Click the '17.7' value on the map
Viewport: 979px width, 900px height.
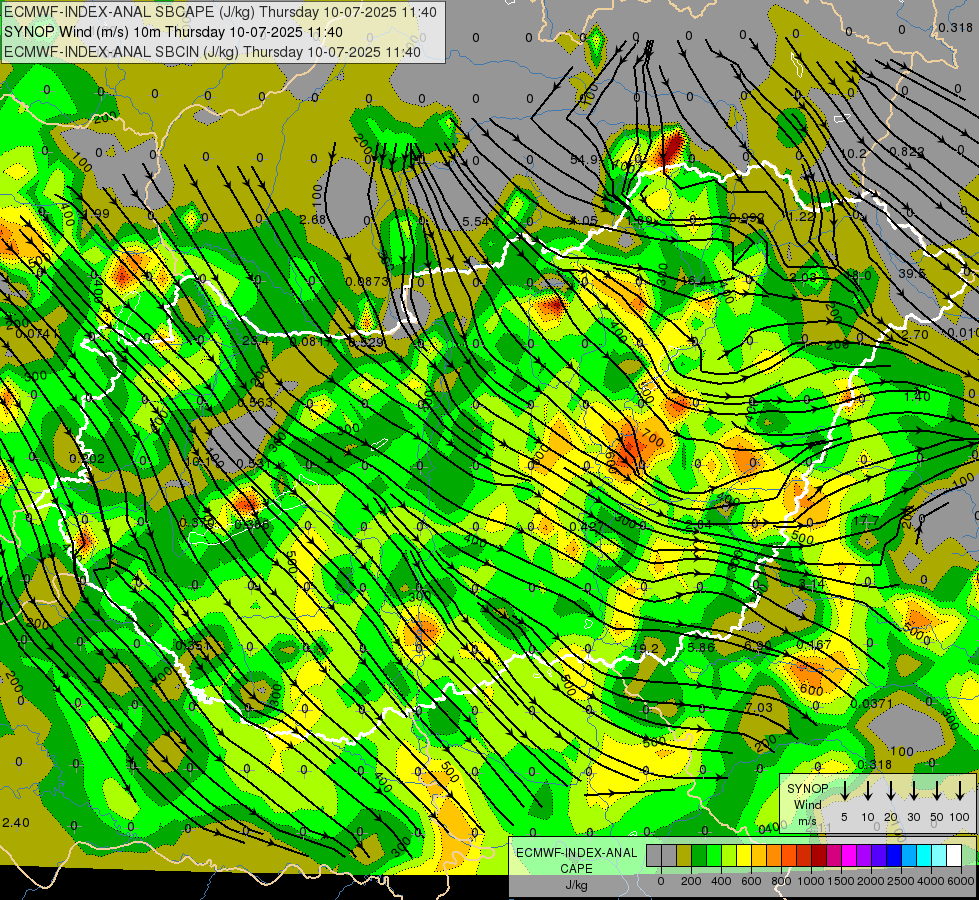(866, 521)
